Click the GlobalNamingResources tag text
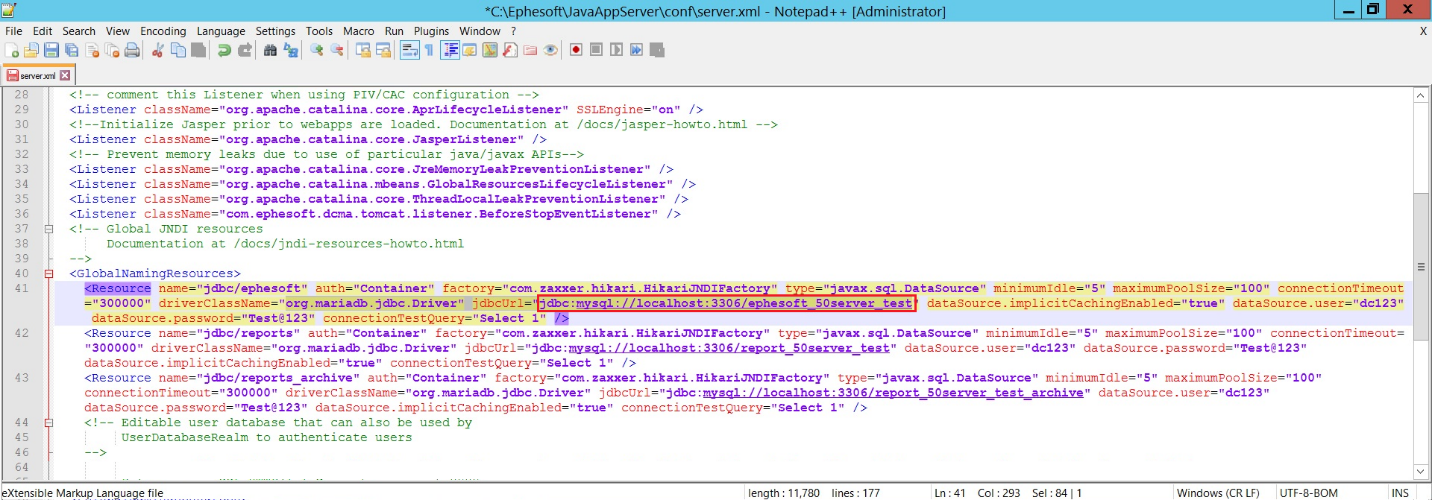The height and width of the screenshot is (500, 1432). (155, 274)
